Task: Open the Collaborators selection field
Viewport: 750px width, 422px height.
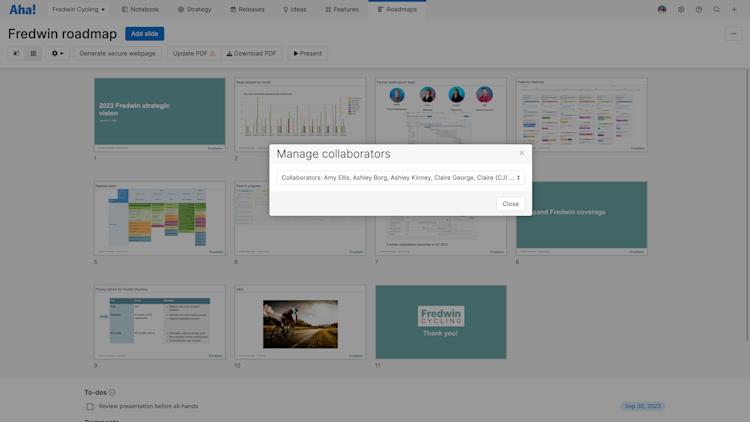Action: pos(400,178)
